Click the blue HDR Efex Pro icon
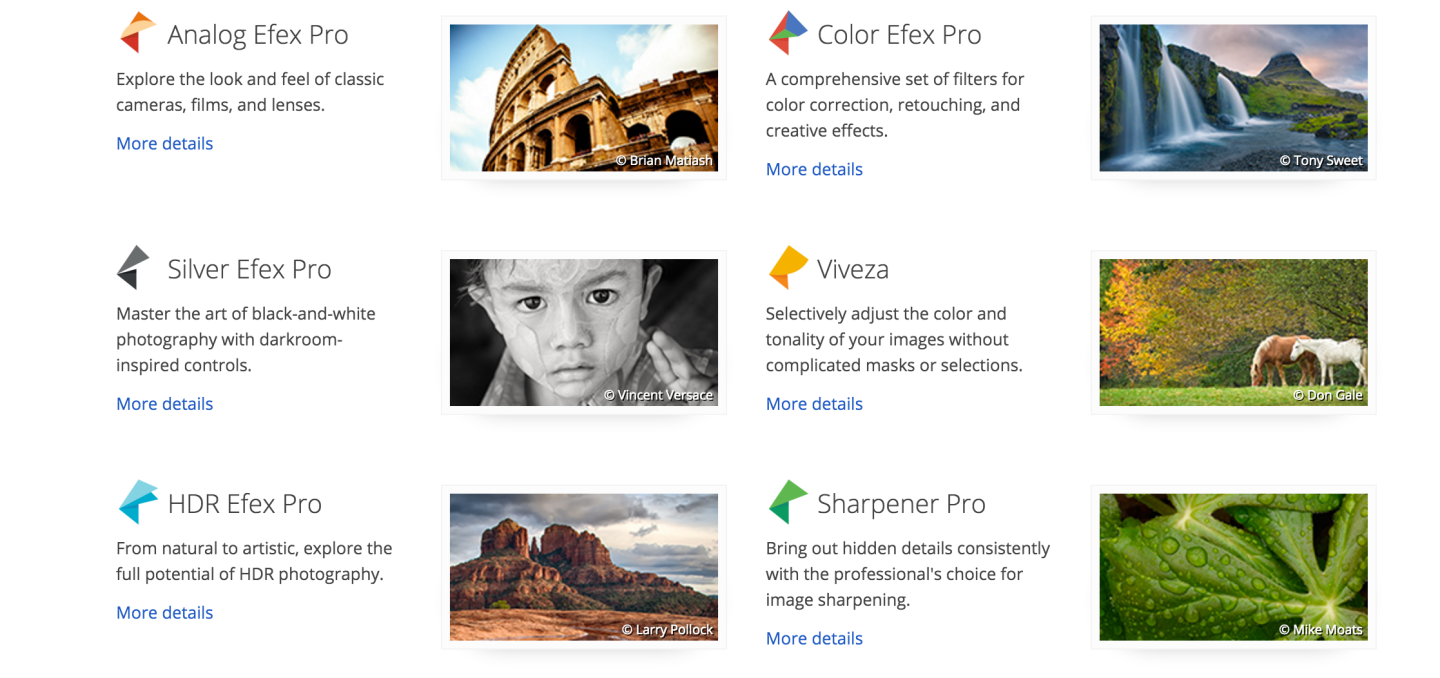Image resolution: width=1440 pixels, height=678 pixels. 137,502
